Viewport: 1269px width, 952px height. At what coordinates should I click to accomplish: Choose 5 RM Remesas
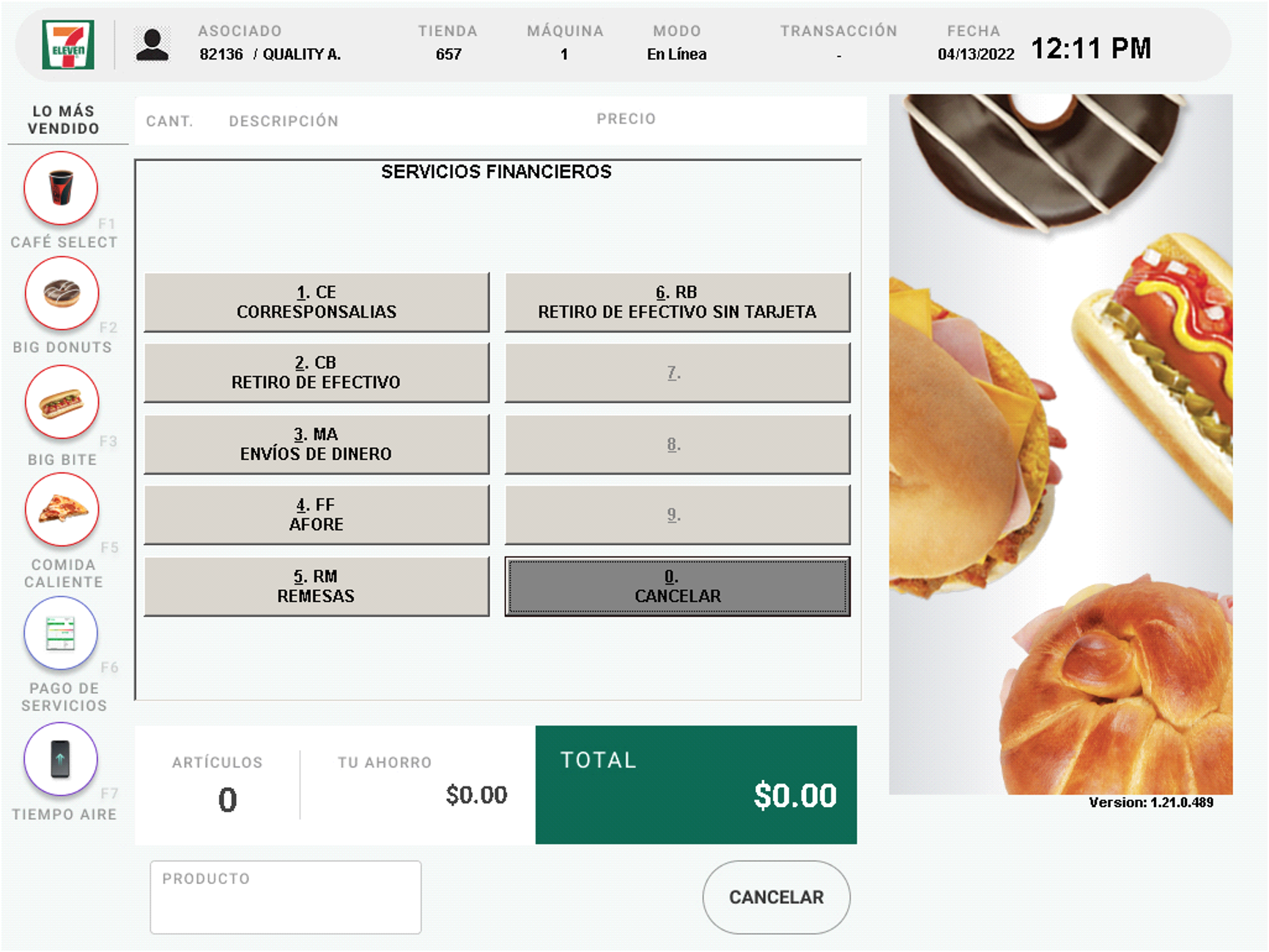(317, 586)
